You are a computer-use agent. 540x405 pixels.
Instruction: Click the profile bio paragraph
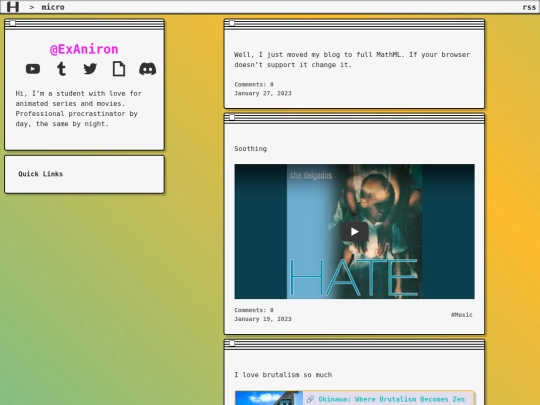point(79,108)
